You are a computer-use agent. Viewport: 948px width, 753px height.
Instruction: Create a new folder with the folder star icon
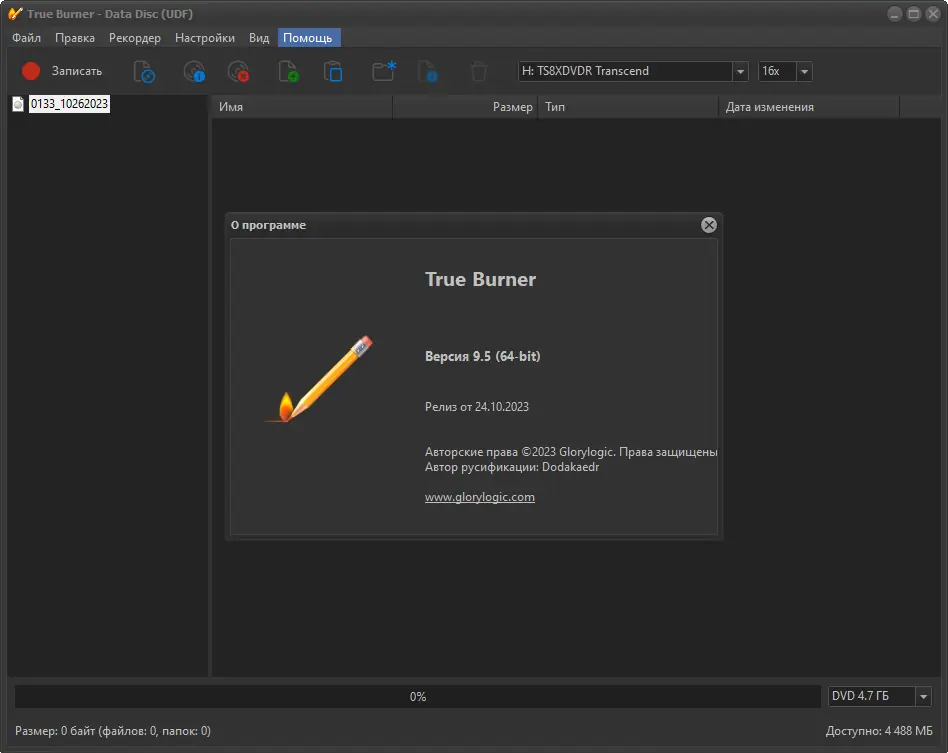pos(383,71)
